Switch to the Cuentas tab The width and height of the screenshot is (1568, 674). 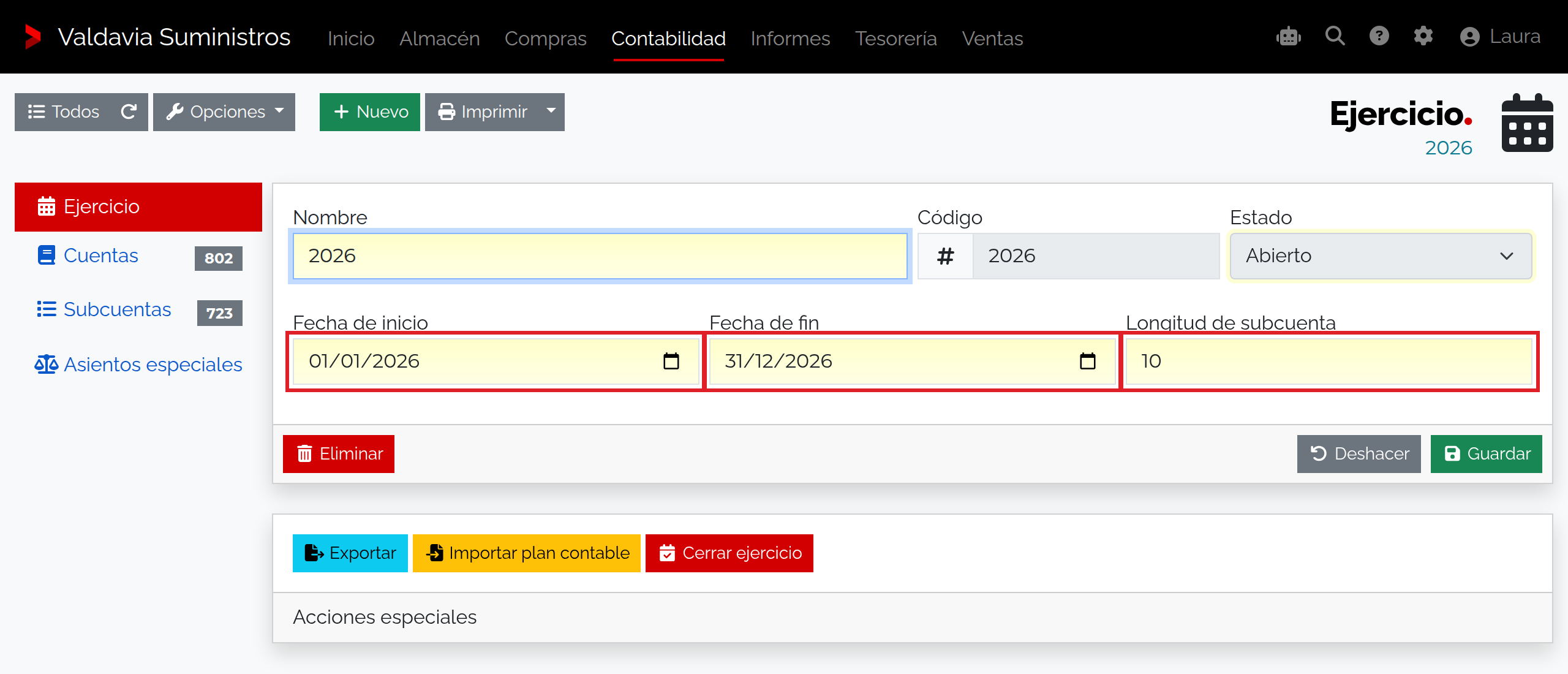(138, 256)
